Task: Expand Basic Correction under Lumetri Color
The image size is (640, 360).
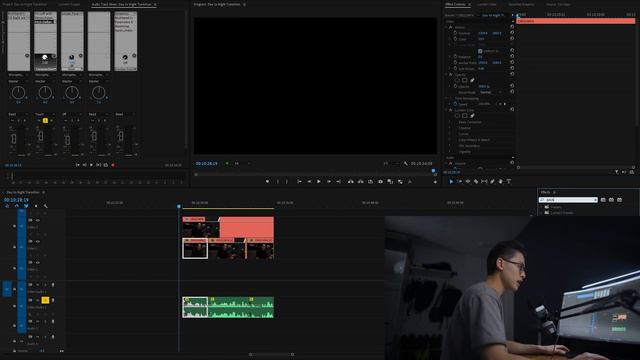Action: [450, 122]
